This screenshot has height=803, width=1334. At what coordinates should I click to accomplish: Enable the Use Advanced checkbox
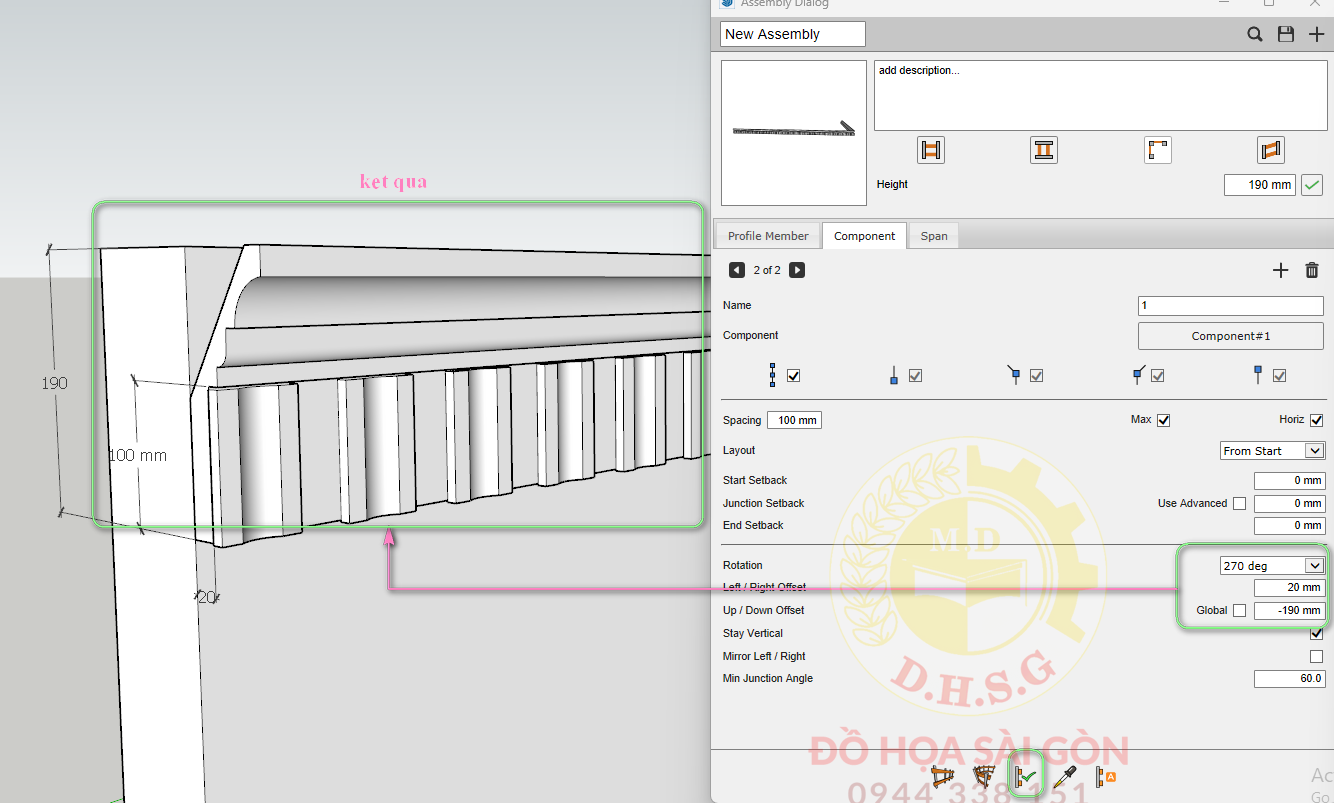[1239, 504]
